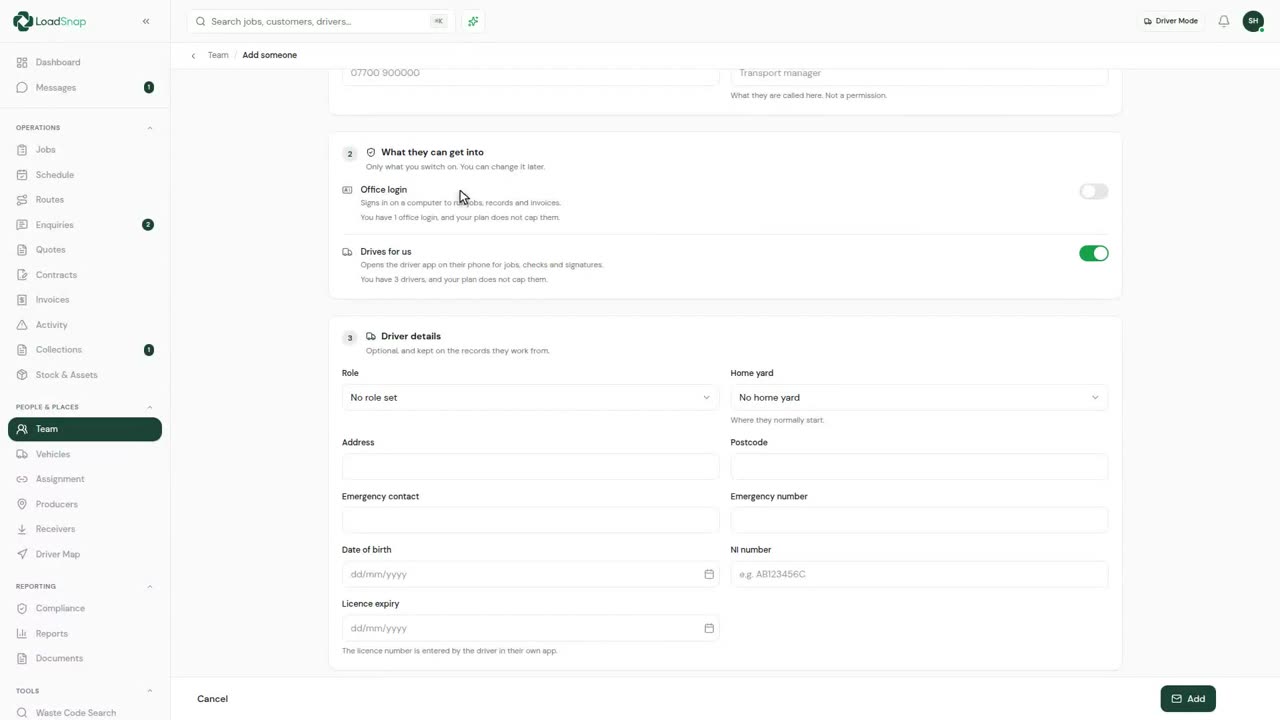
Task: Click the NI number field
Action: coord(919,574)
